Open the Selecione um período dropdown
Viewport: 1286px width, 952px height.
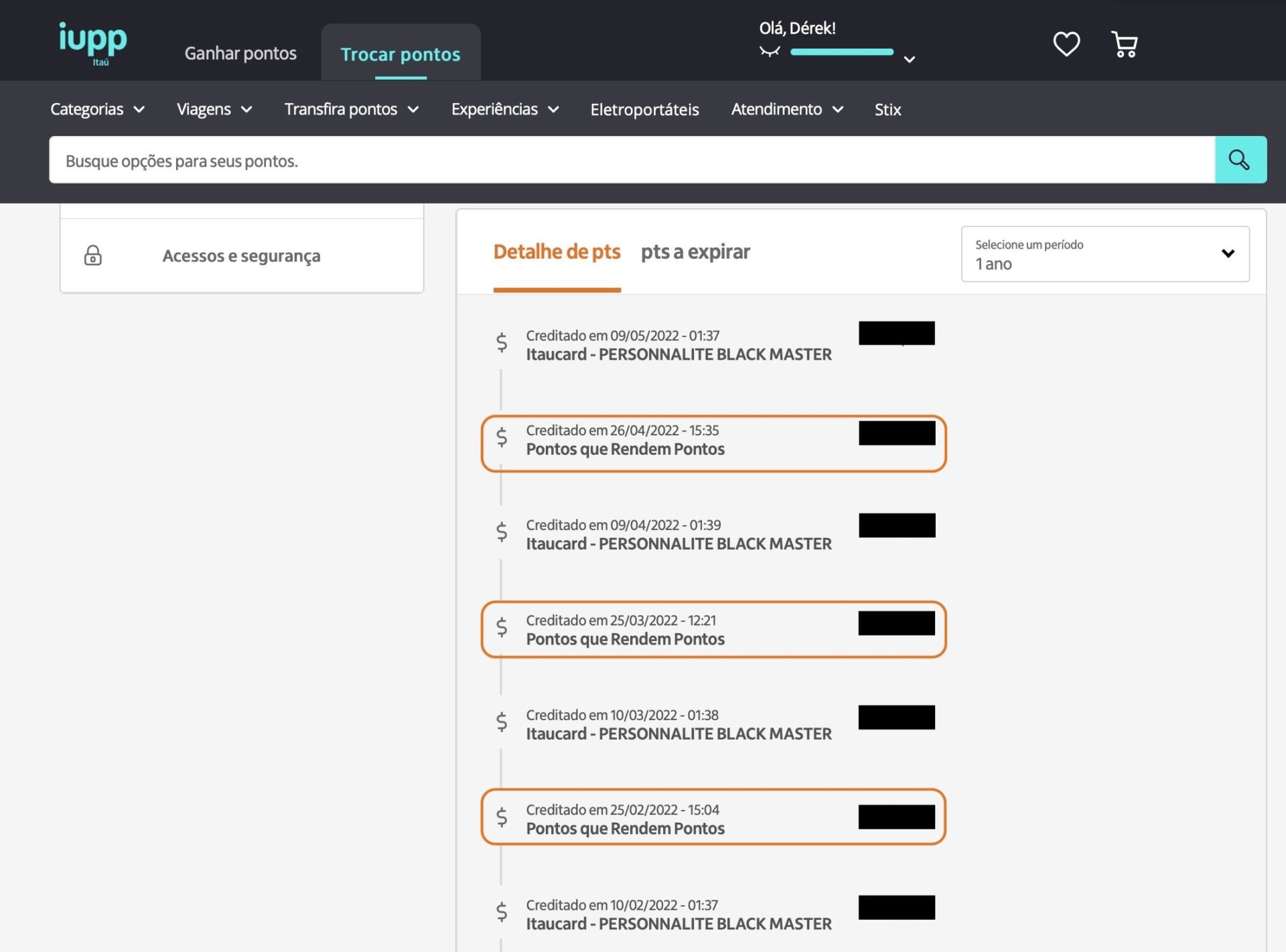point(1105,254)
